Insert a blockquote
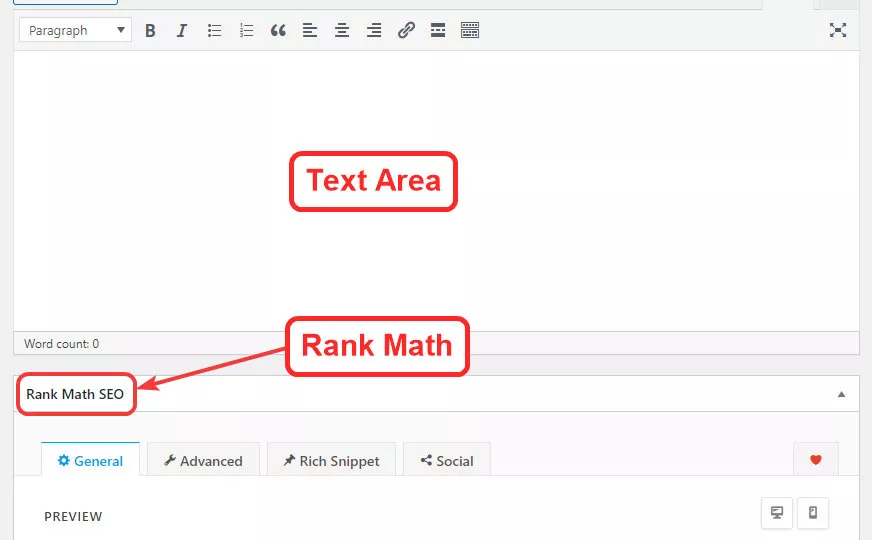Viewport: 872px width, 540px height. click(x=278, y=30)
